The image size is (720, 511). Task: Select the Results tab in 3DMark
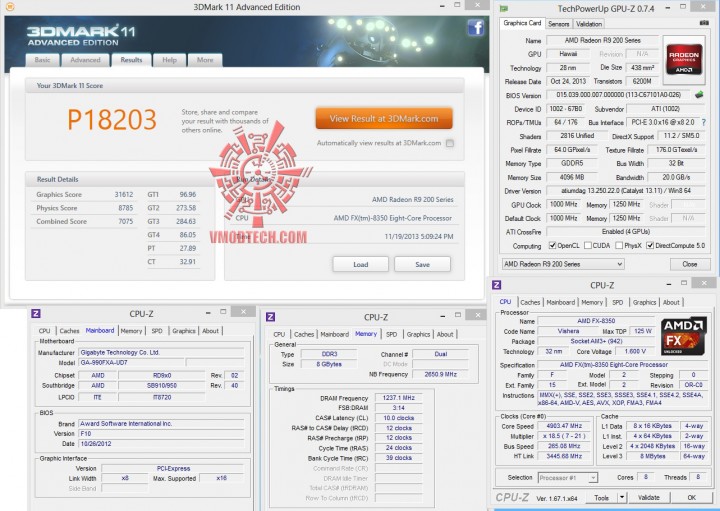click(131, 60)
